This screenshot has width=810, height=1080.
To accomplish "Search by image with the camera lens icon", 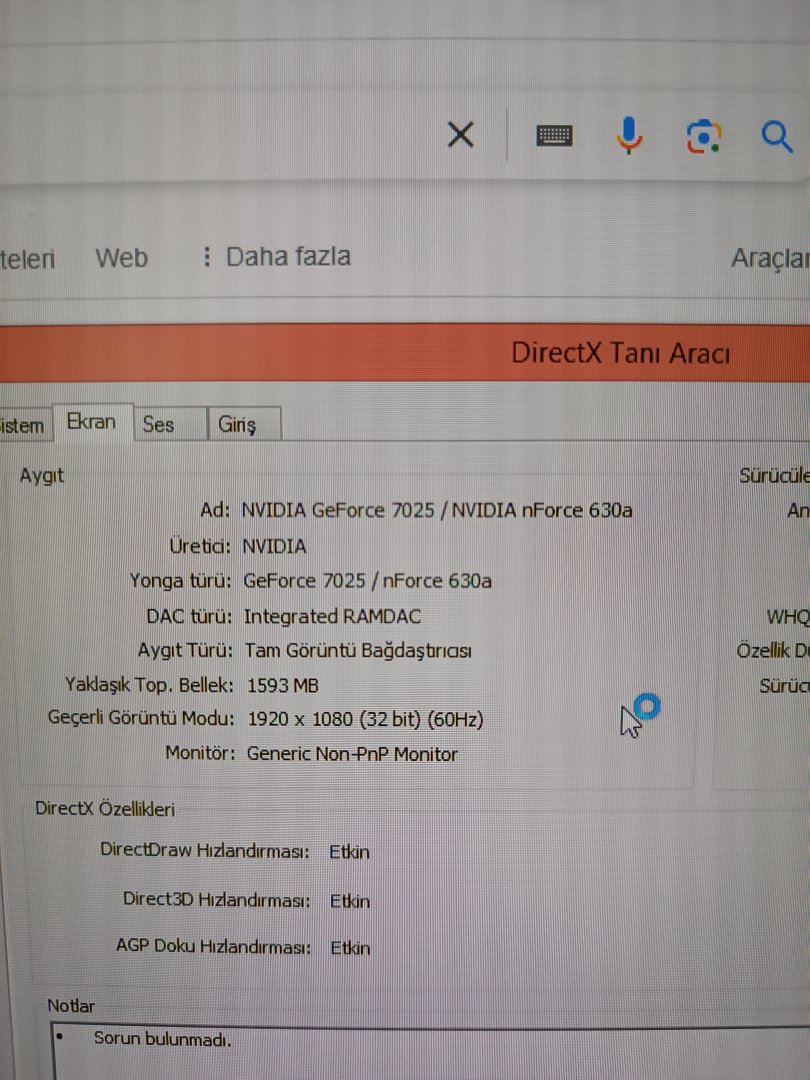I will [x=703, y=136].
